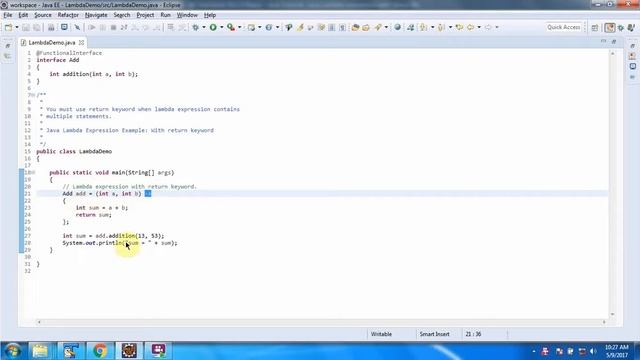
Task: Minimize the editor area
Action: pos(603,42)
